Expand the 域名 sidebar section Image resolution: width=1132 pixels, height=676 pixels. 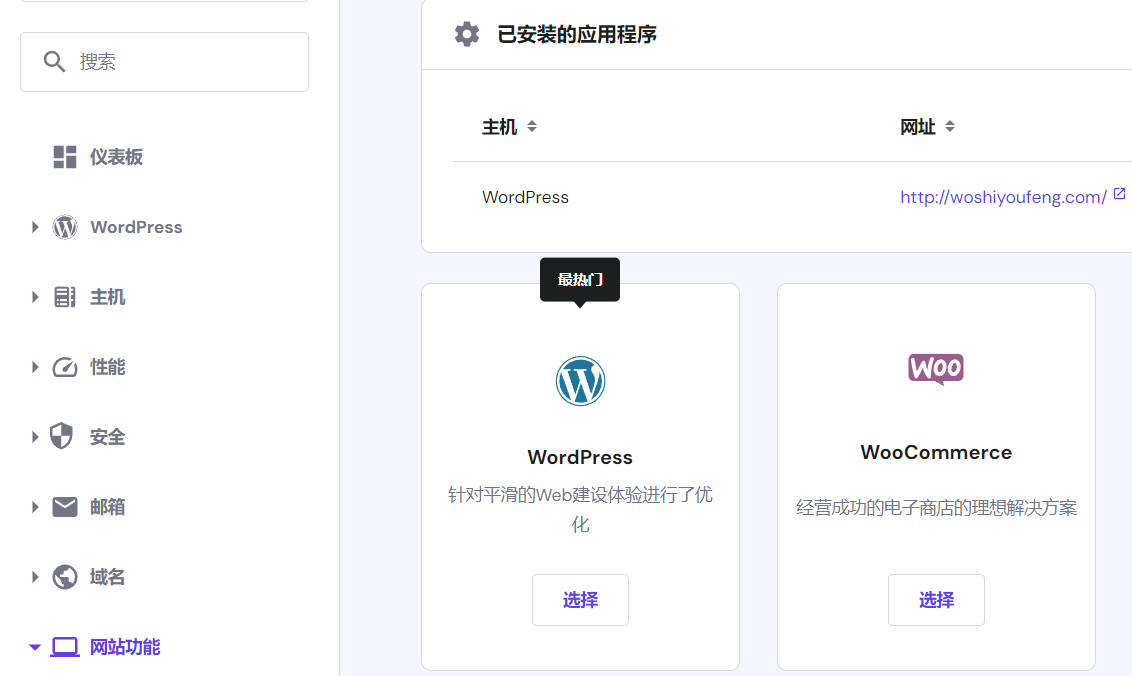click(x=34, y=577)
